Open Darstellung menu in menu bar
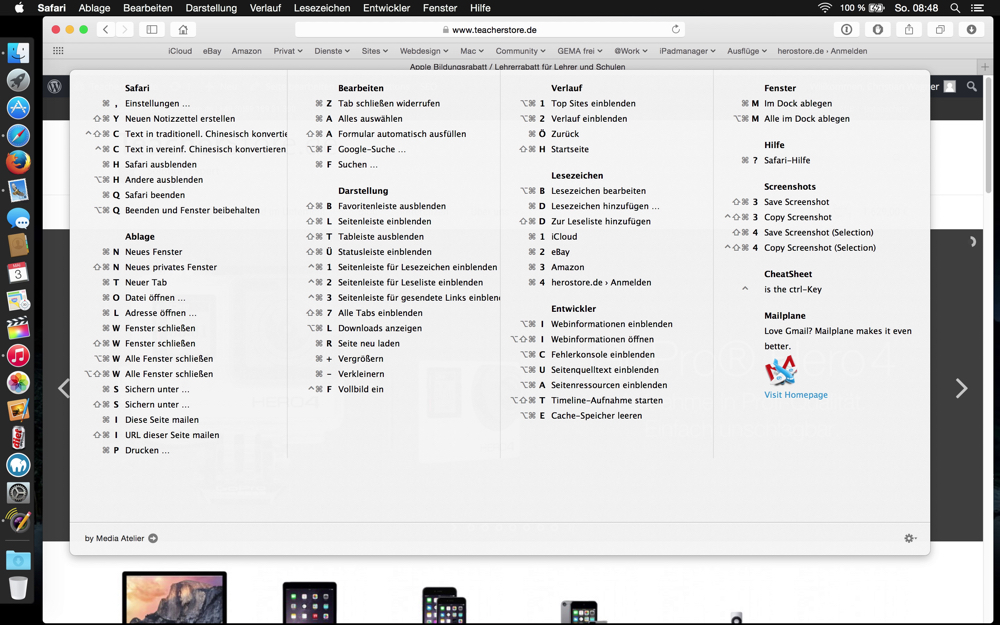The image size is (1000, 625). tap(211, 8)
